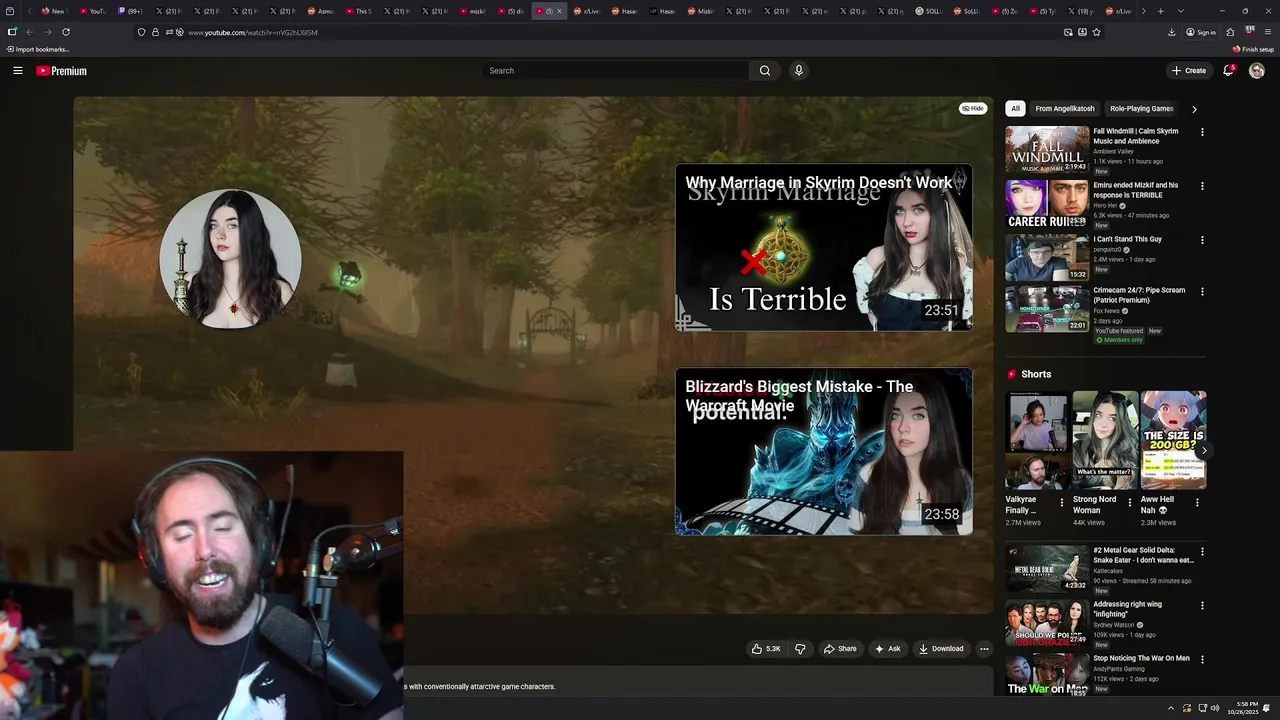Select From Angelikatosh chip

(x=1065, y=108)
